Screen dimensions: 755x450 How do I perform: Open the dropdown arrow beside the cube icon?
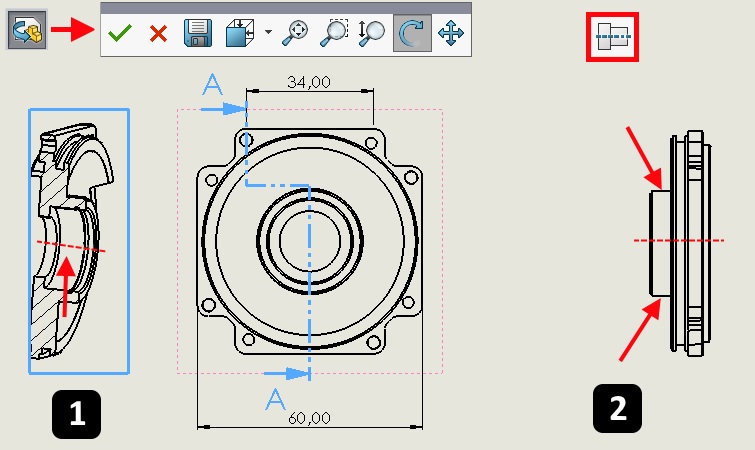point(268,32)
